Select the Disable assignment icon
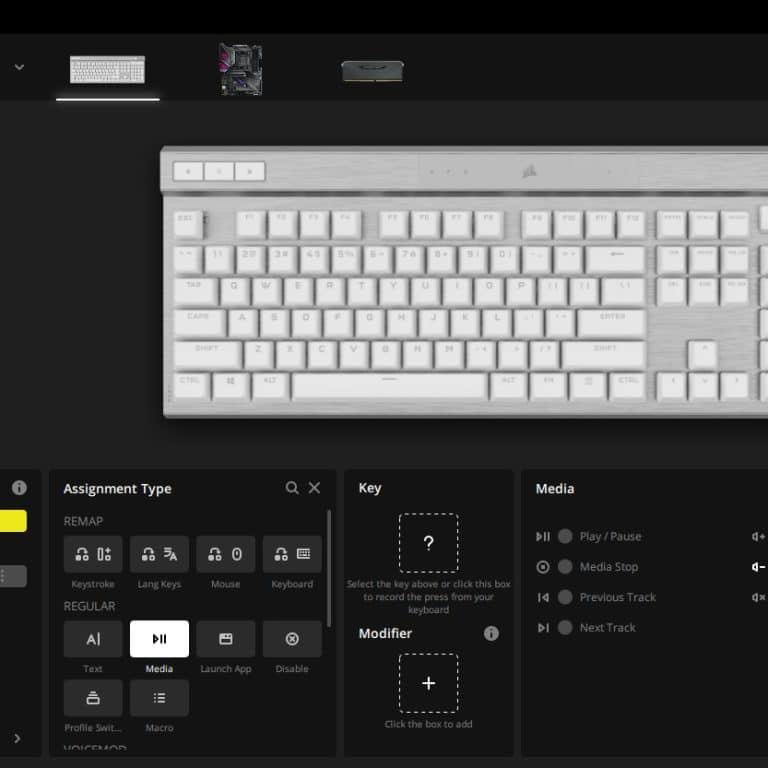 pos(292,639)
